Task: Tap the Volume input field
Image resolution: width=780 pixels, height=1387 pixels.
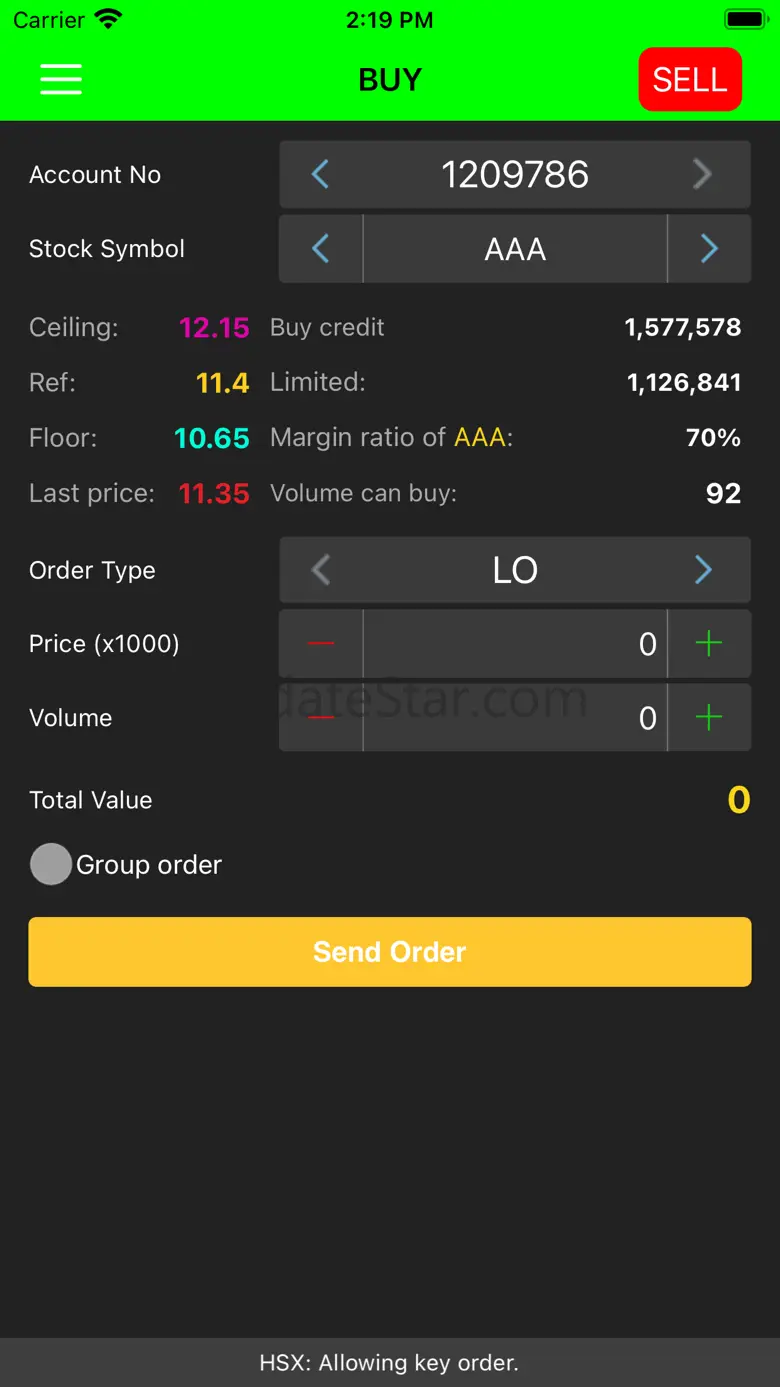Action: pos(515,718)
